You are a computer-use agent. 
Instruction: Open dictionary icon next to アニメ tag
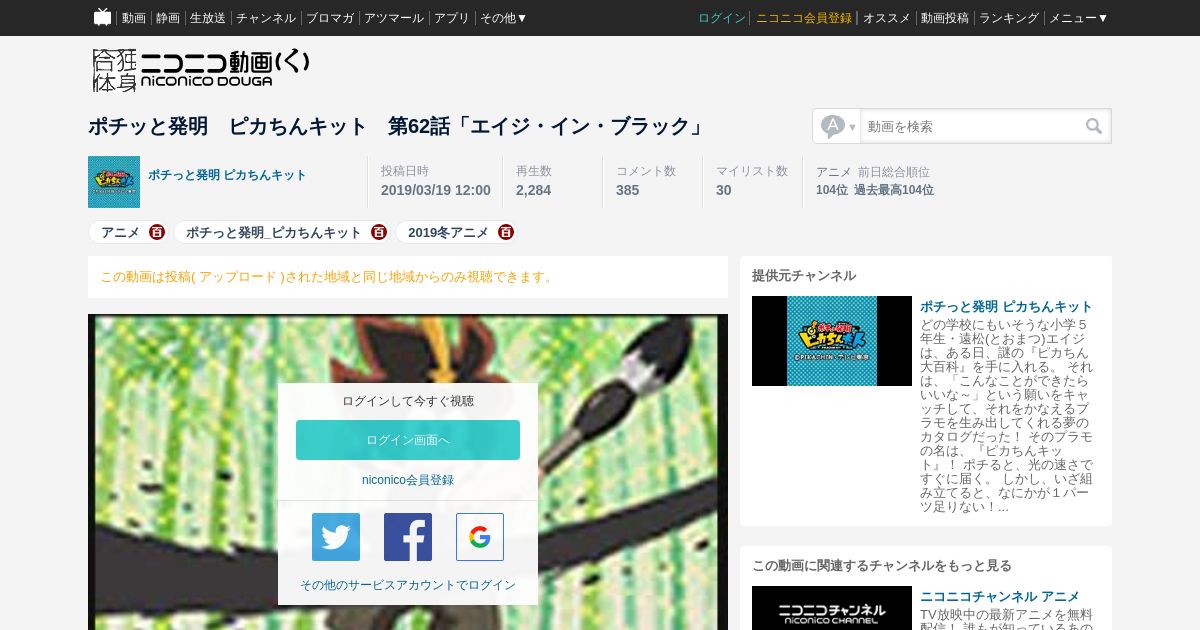[157, 232]
